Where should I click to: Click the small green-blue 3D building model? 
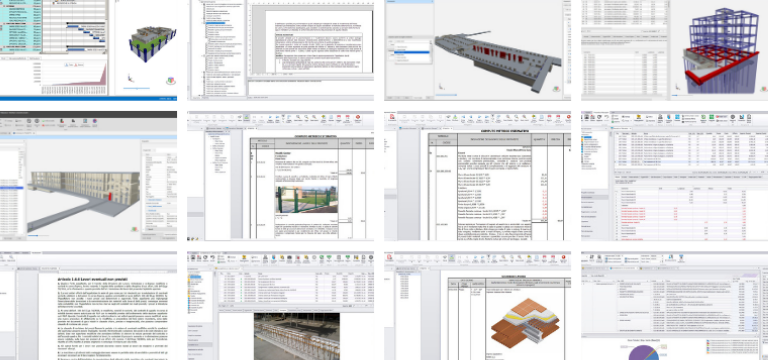[150, 44]
